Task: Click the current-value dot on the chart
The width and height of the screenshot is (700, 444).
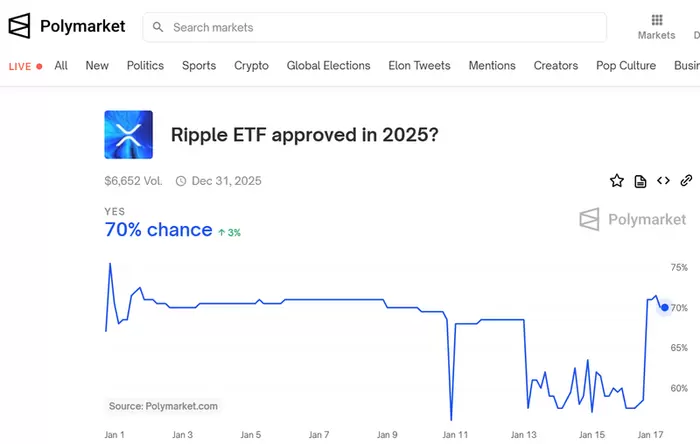Action: coord(665,307)
